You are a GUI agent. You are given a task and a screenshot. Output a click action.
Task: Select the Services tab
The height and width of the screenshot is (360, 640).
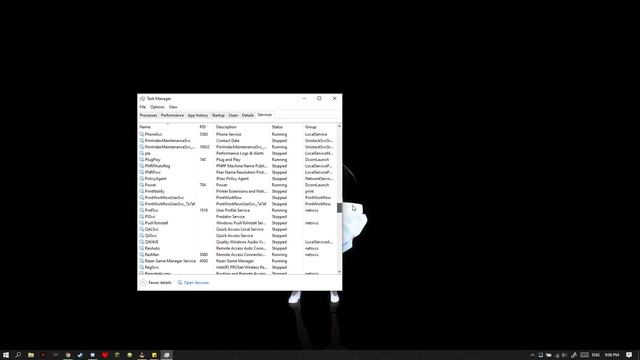(x=264, y=115)
